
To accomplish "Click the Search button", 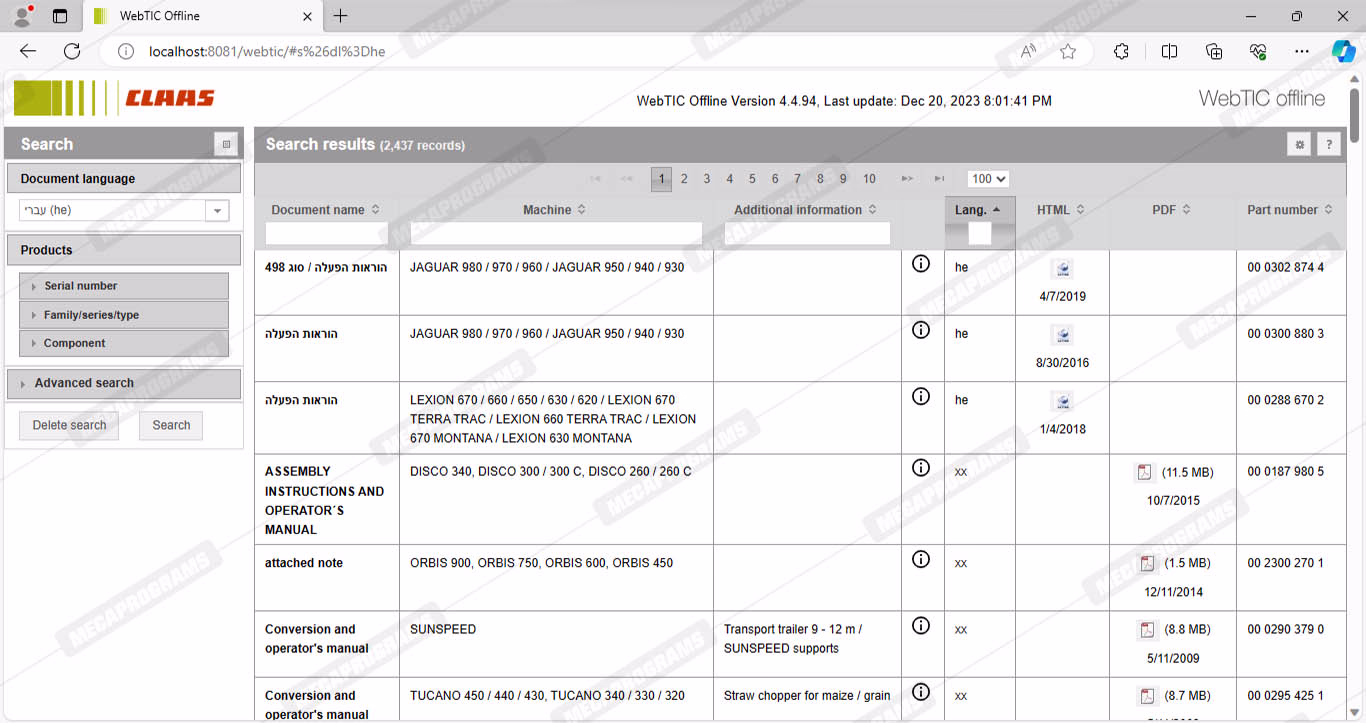I will click(171, 425).
